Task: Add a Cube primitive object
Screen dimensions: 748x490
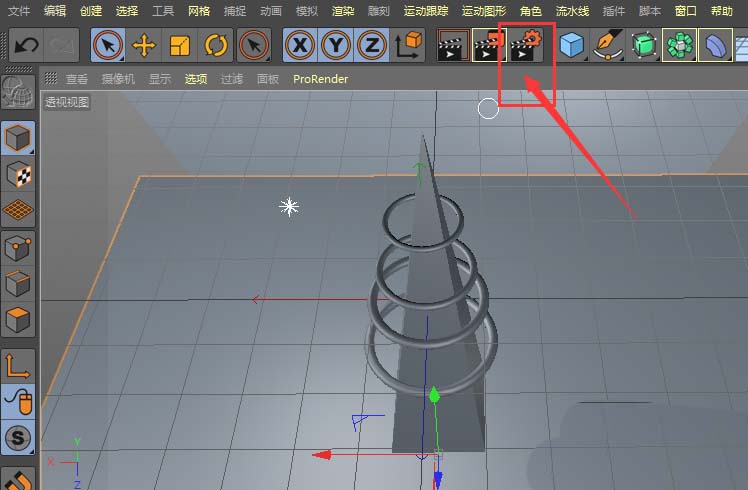Action: pos(572,45)
